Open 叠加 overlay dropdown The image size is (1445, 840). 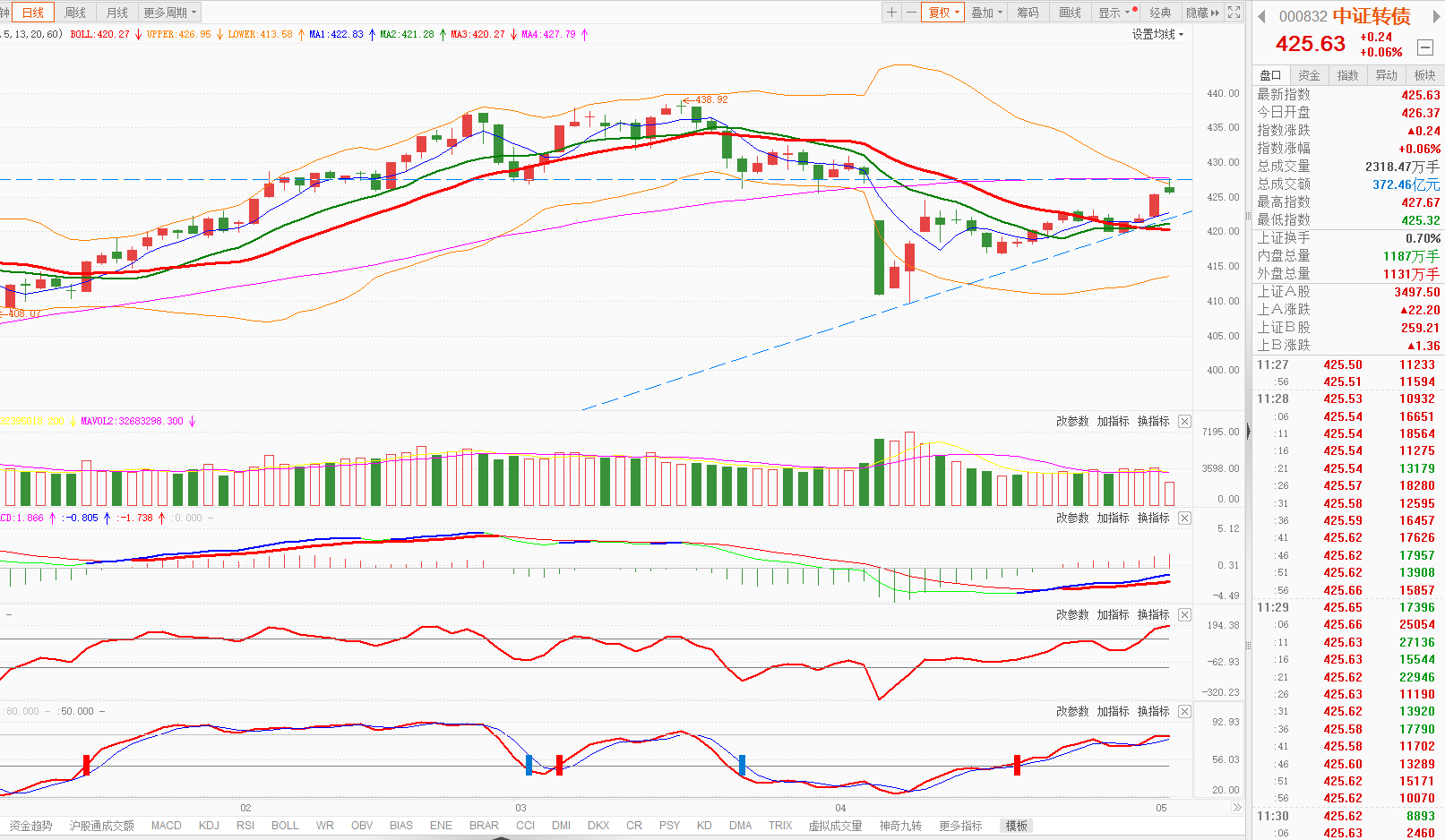click(x=987, y=13)
